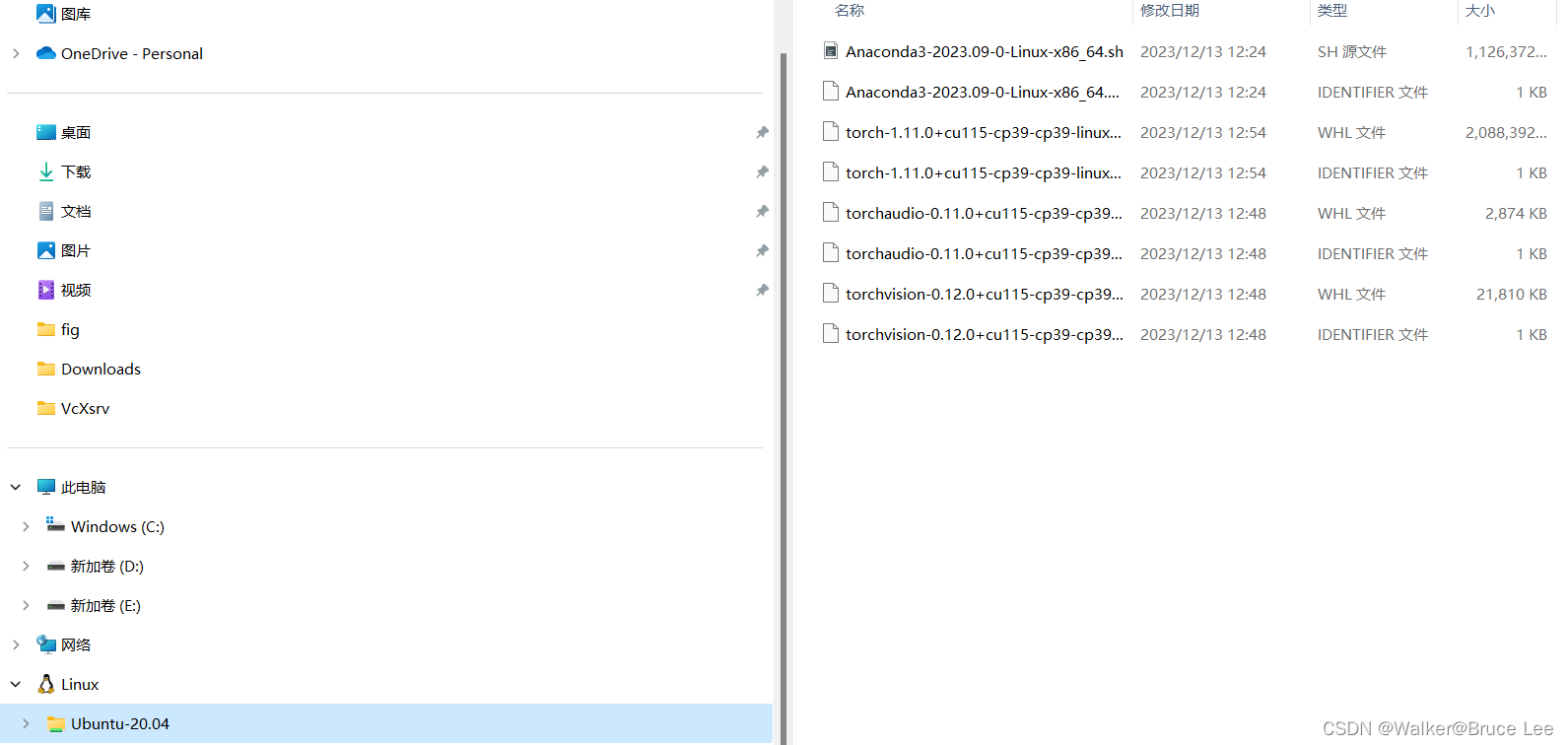Image resolution: width=1568 pixels, height=745 pixels.
Task: Click the 新加卷 (E:) drive icon
Action: click(x=55, y=606)
